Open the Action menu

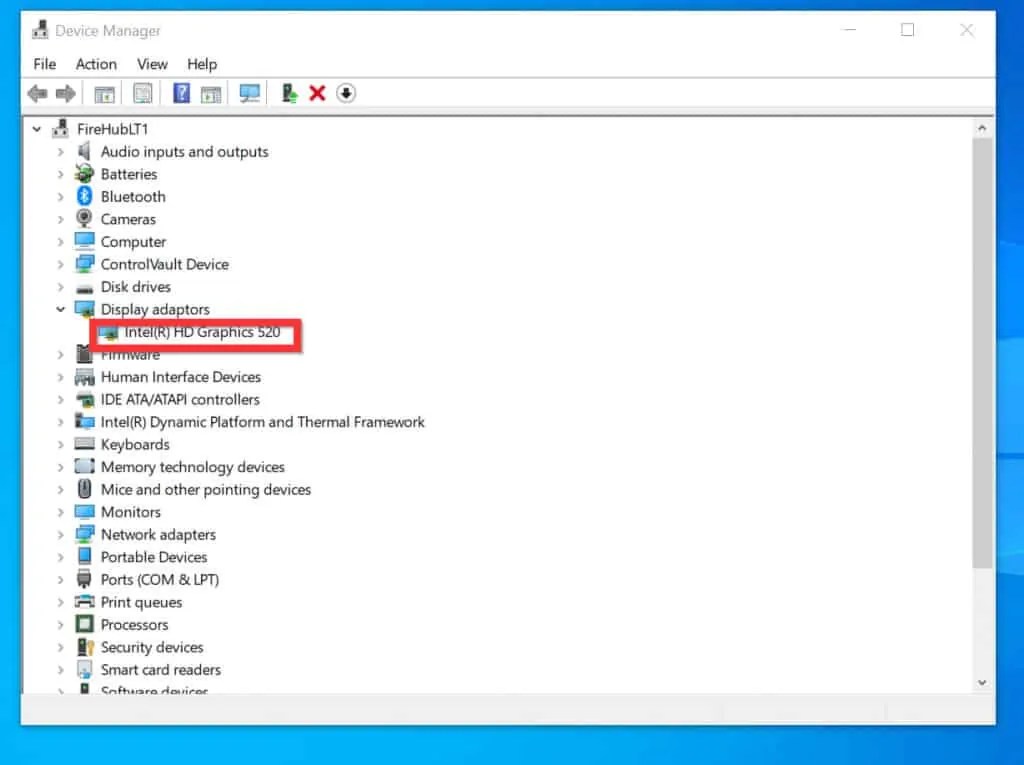[x=96, y=64]
